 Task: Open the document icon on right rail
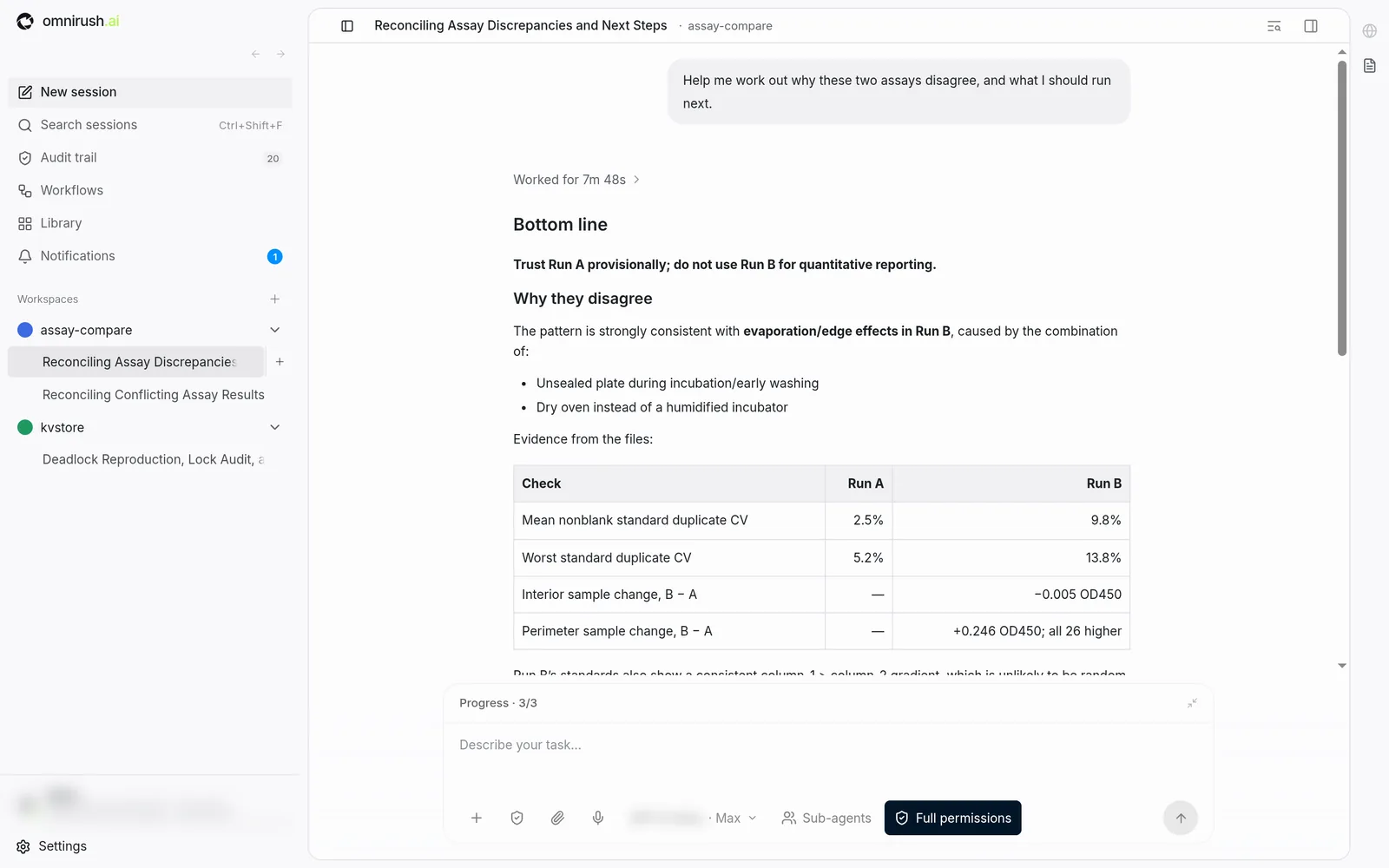1370,66
